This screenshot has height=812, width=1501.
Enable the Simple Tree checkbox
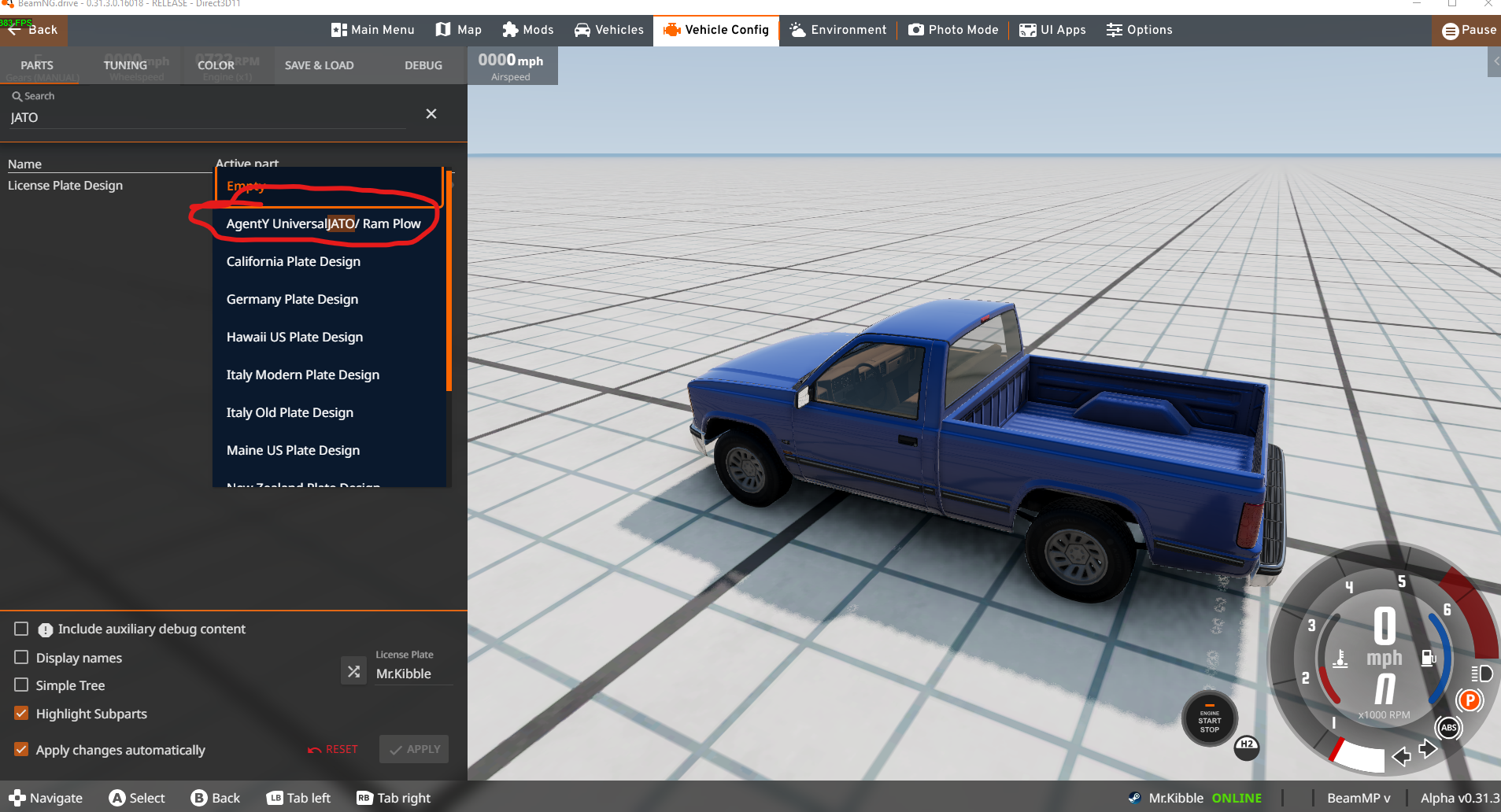pos(21,685)
